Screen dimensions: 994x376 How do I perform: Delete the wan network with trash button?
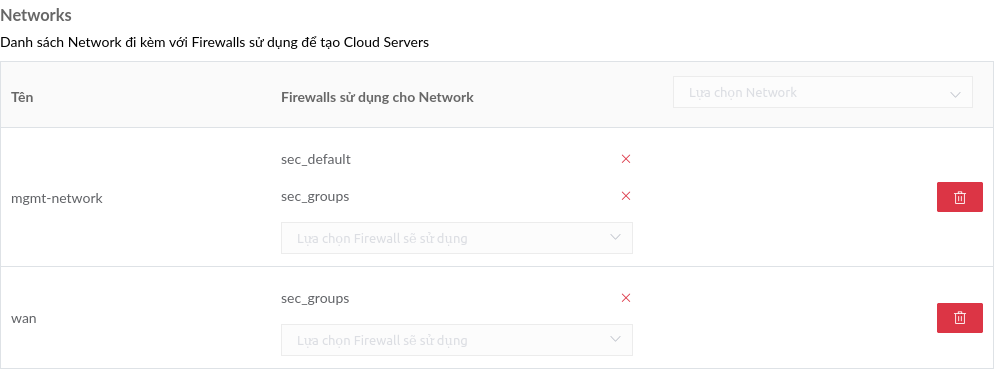point(960,318)
